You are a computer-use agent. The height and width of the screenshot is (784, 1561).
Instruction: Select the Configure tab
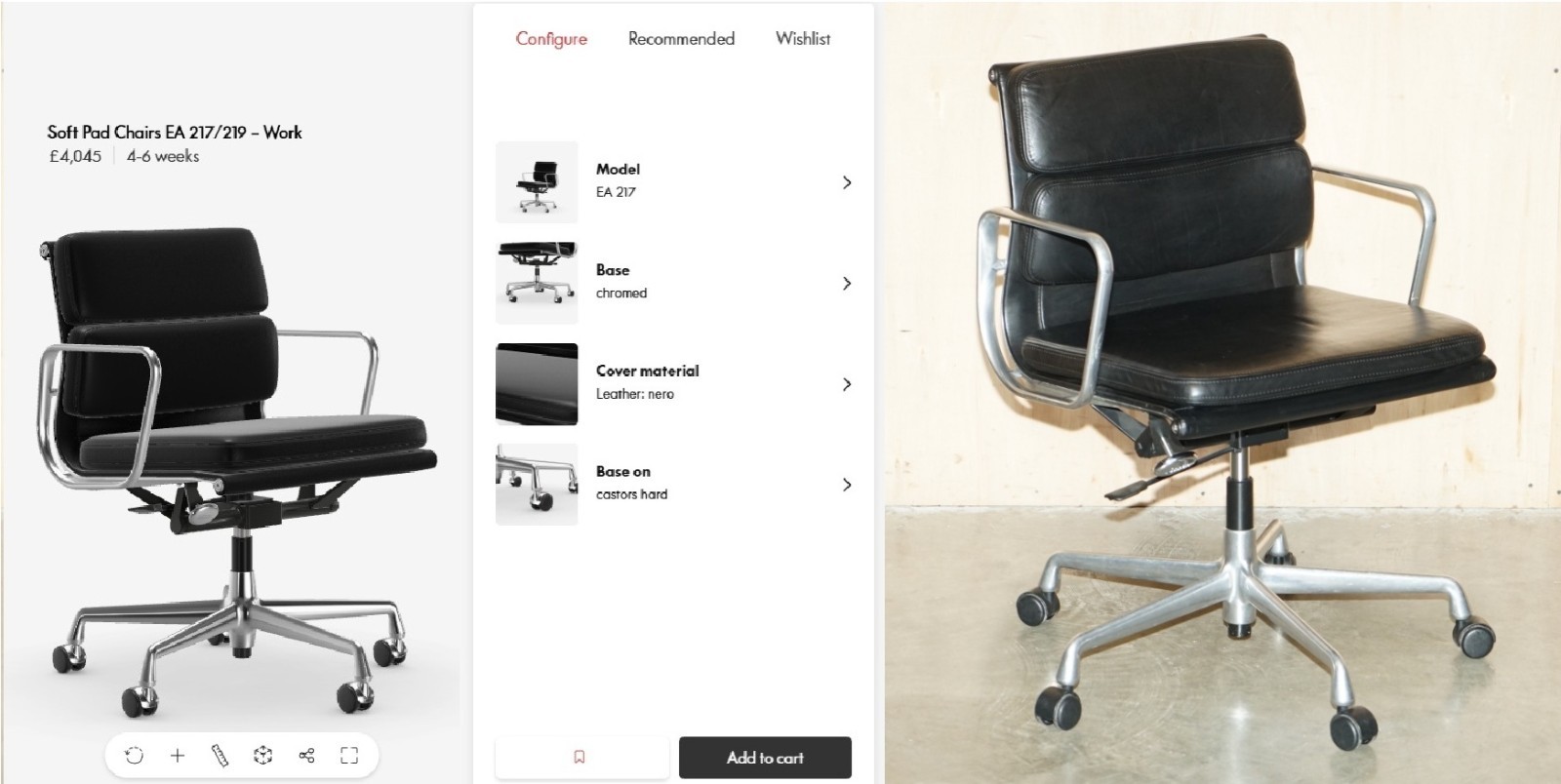[x=551, y=39]
